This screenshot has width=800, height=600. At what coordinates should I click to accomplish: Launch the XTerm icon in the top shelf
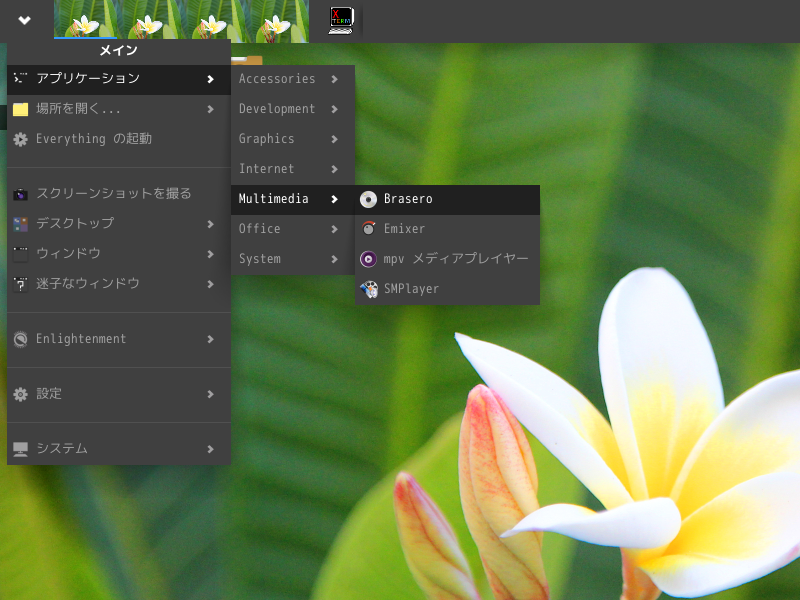tap(341, 20)
